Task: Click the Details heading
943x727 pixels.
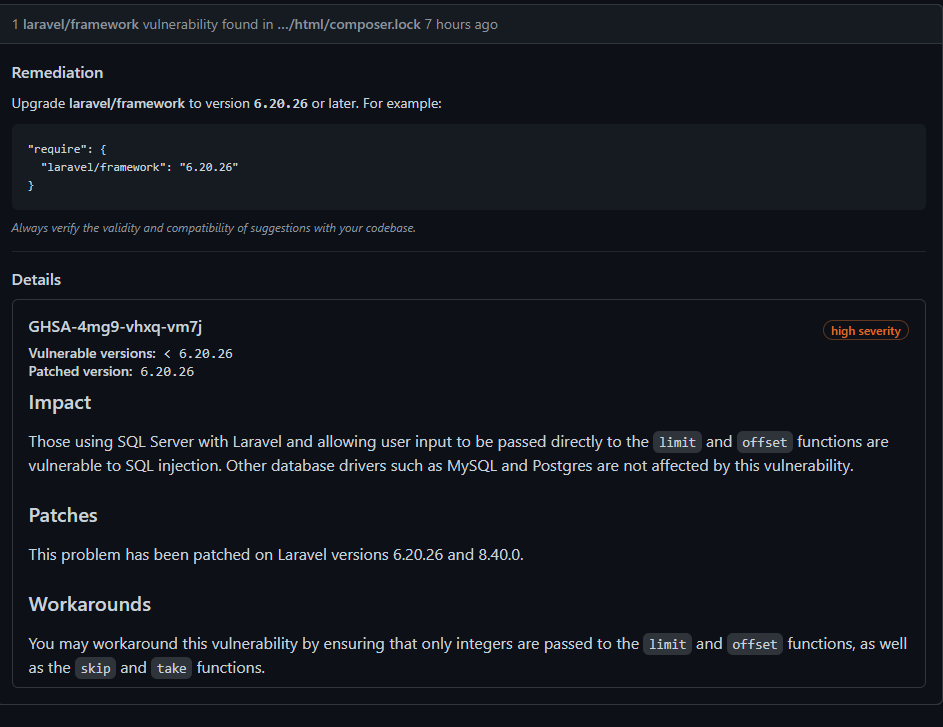Action: [36, 280]
